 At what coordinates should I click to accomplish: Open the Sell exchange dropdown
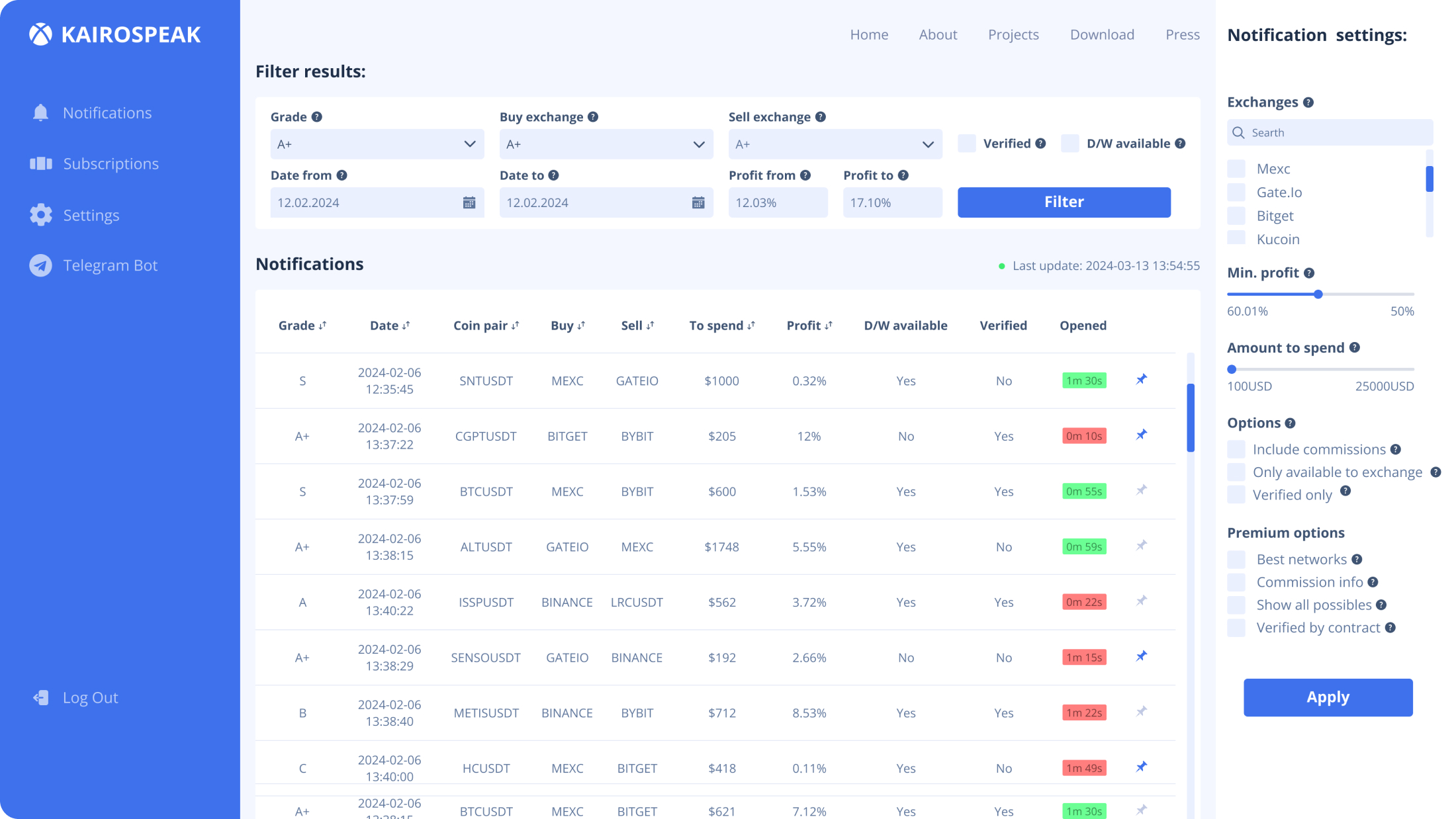pyautogui.click(x=835, y=144)
